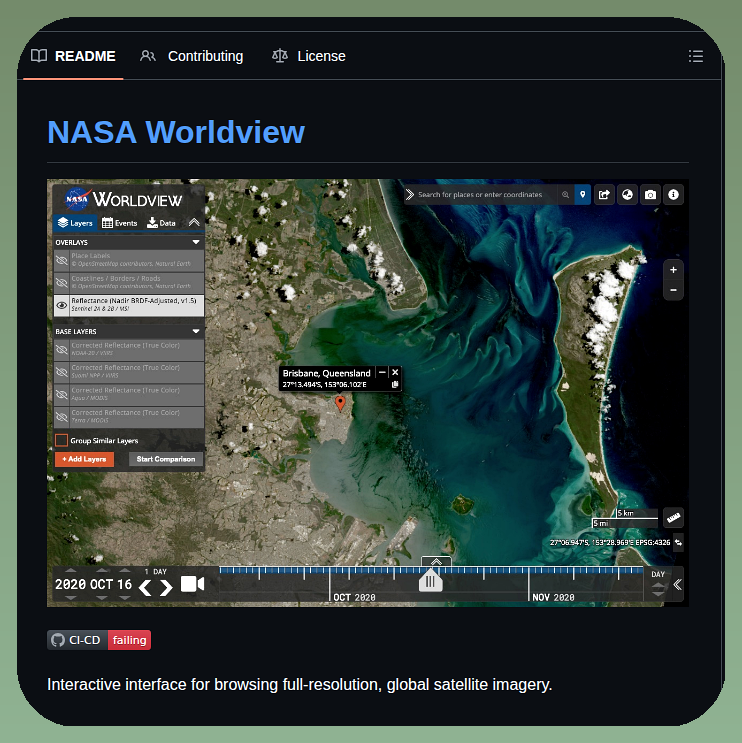
Task: Switch coordinate format with the arrows icon
Action: click(679, 543)
